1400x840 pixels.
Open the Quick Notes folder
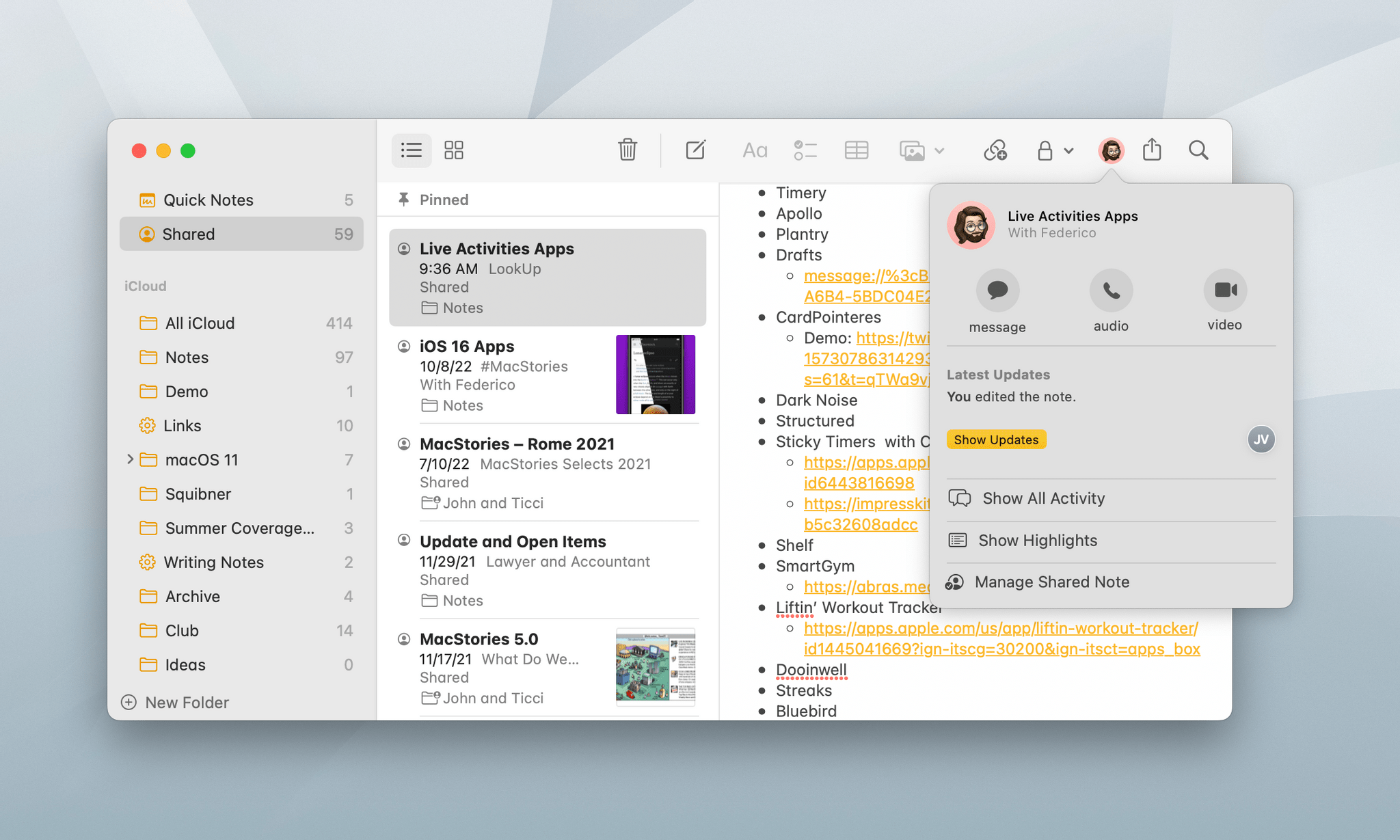click(x=241, y=200)
